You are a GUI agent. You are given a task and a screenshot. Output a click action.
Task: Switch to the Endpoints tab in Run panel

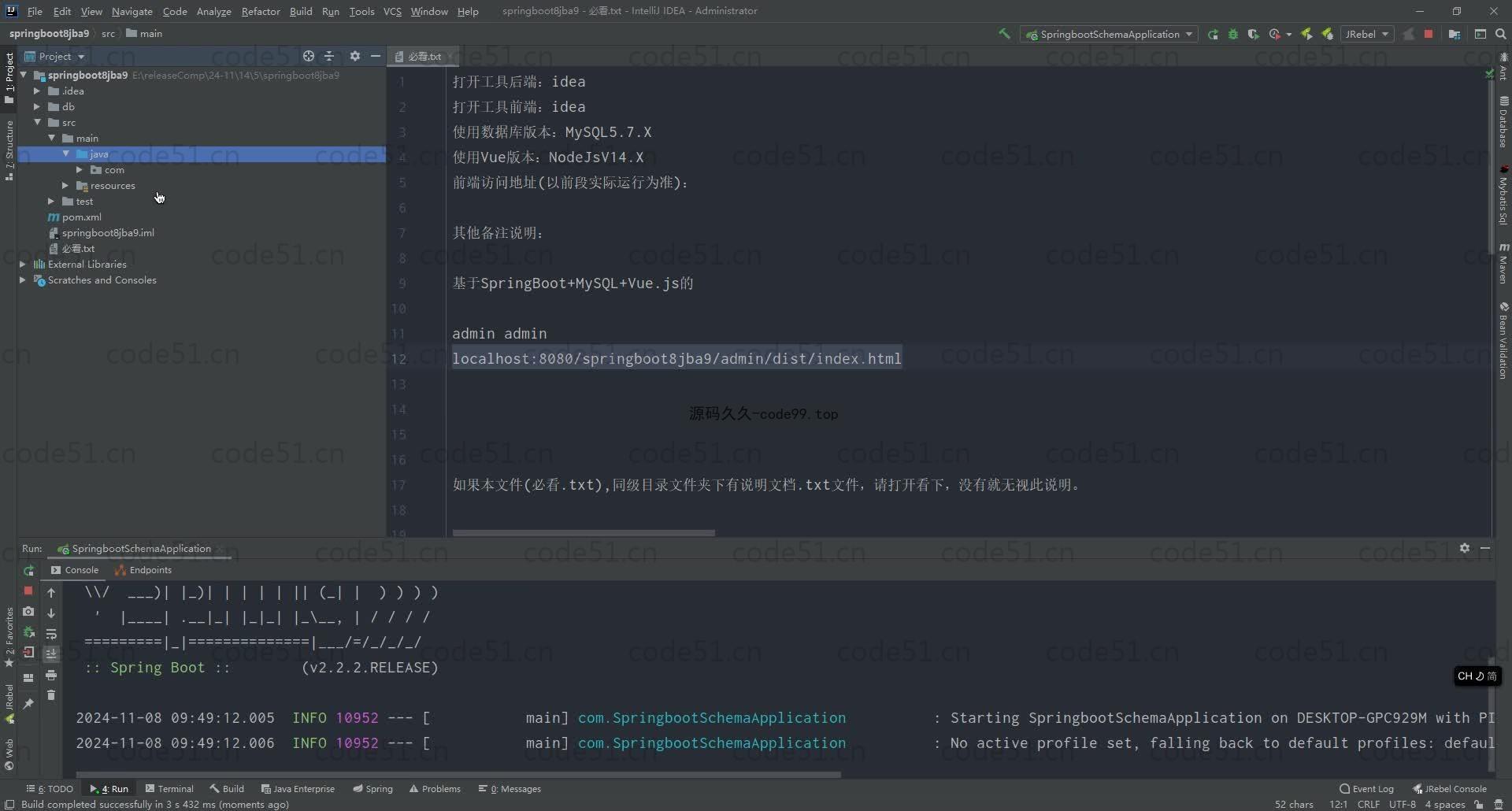point(143,570)
